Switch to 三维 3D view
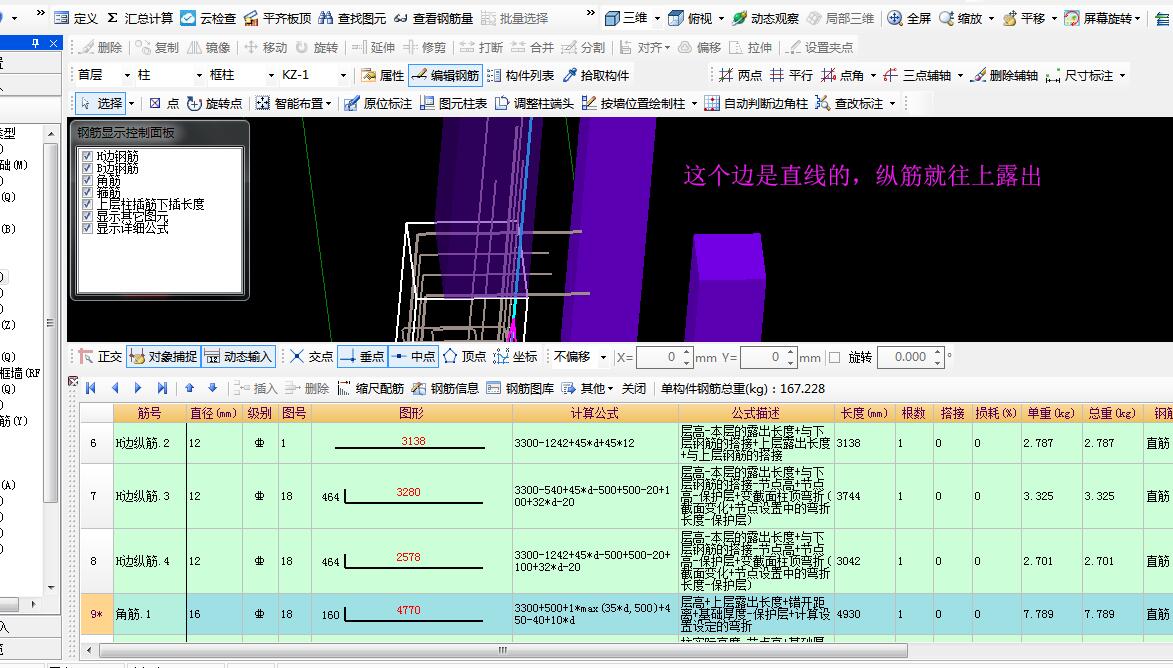Image resolution: width=1173 pixels, height=668 pixels. (x=626, y=18)
